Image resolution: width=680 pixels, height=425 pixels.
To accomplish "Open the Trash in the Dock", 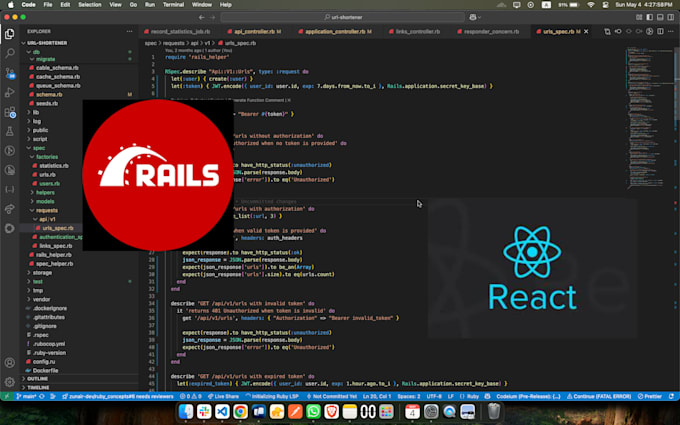I will [x=494, y=411].
